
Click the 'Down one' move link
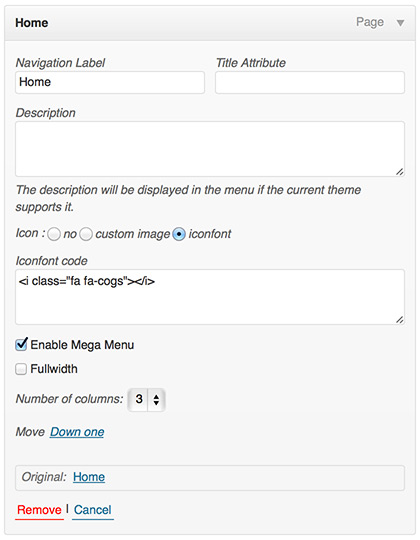tap(77, 432)
